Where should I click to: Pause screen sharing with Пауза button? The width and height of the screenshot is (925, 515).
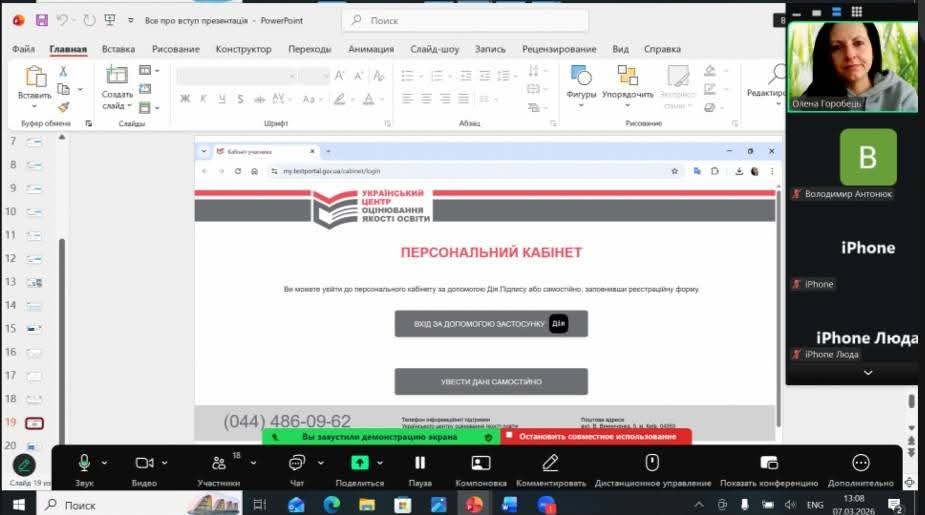[x=420, y=463]
